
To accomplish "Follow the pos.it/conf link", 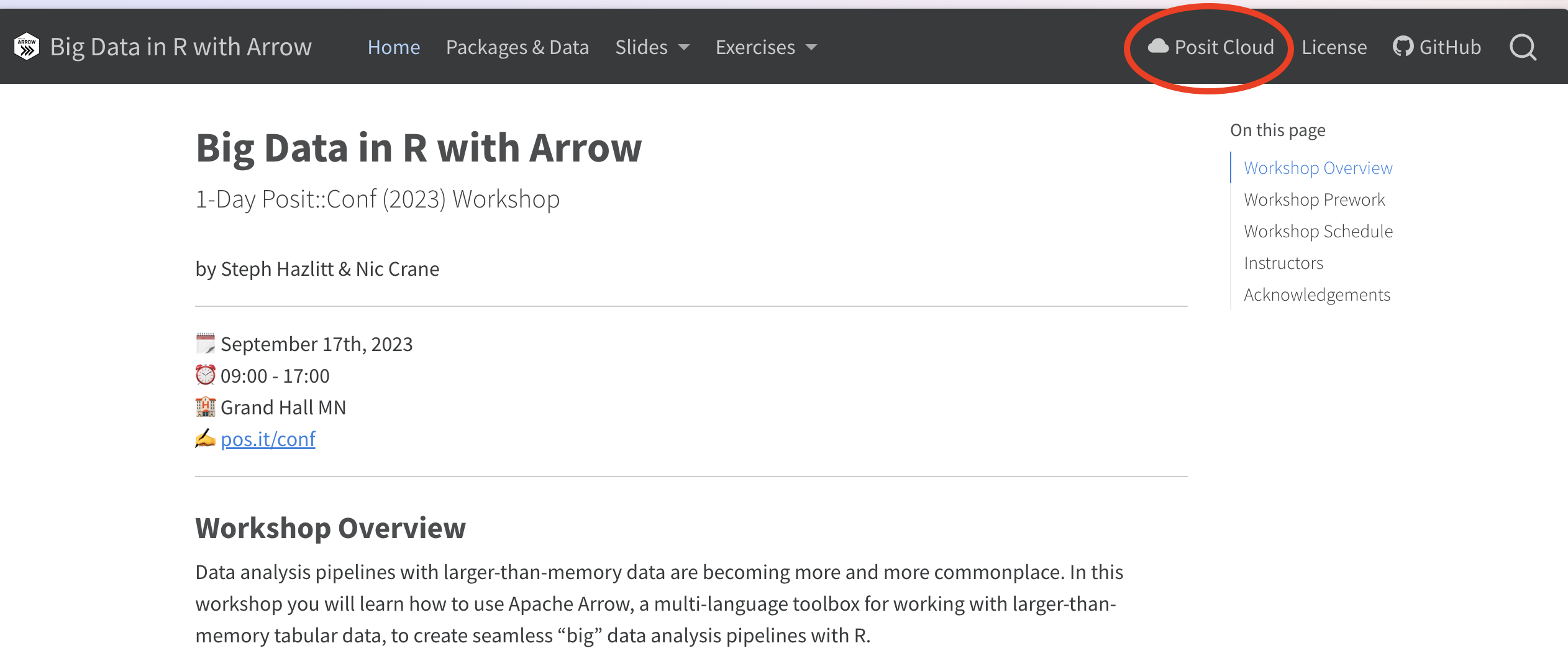I will coord(268,439).
